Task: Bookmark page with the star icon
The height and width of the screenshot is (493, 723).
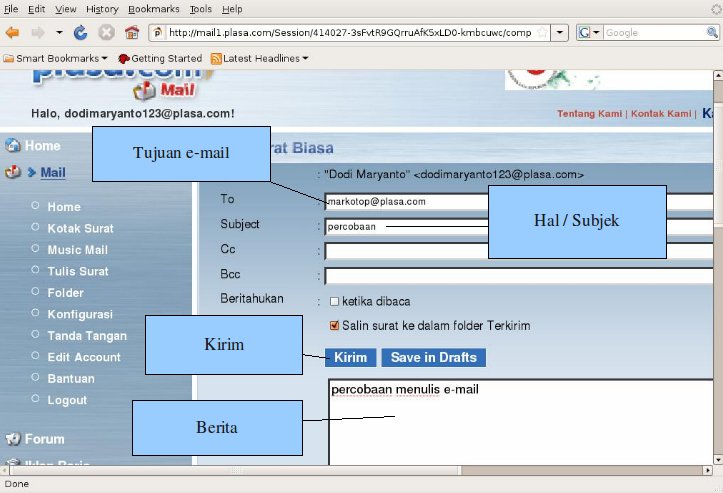Action: pyautogui.click(x=543, y=33)
